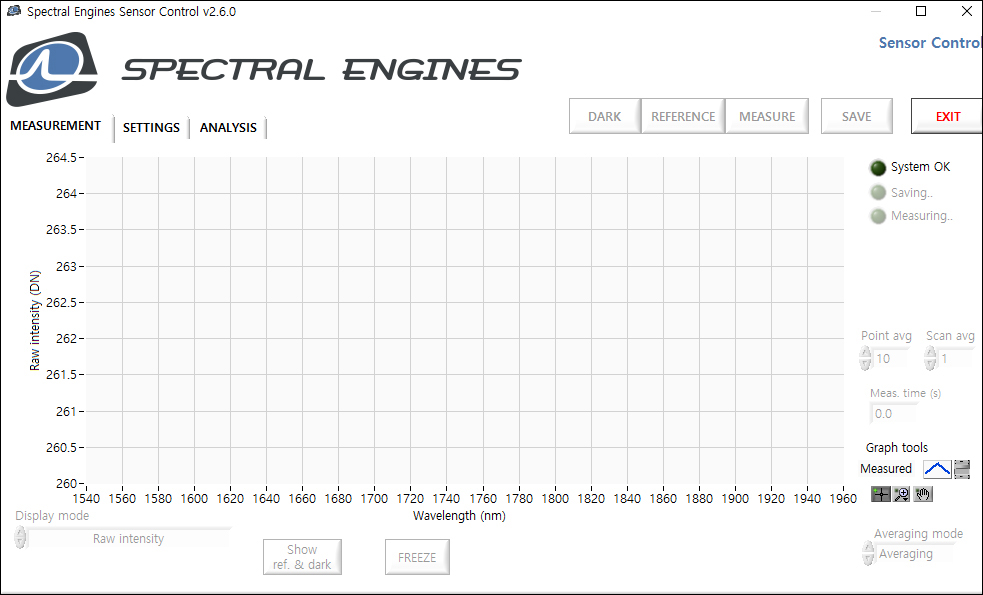Take a REFERENCE measurement
Viewport: 983px width, 595px height.
[683, 116]
